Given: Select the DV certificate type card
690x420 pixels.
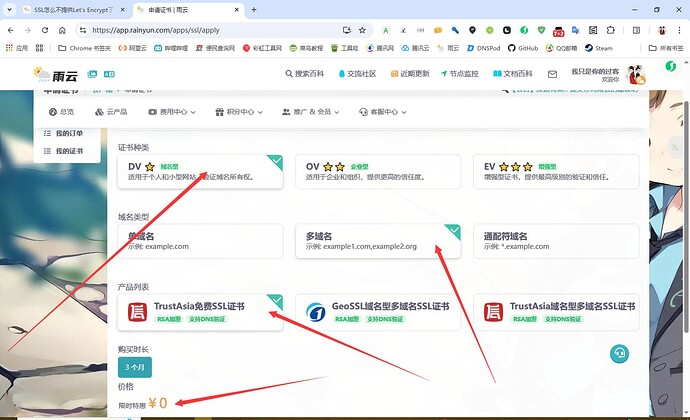Looking at the screenshot, I should [200, 172].
